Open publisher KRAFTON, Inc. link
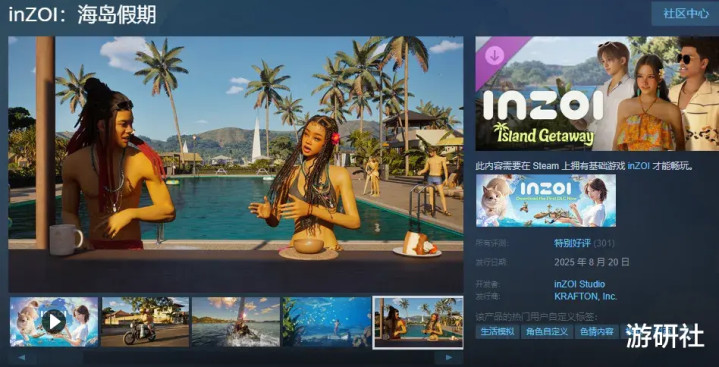The width and height of the screenshot is (719, 367). tap(586, 296)
